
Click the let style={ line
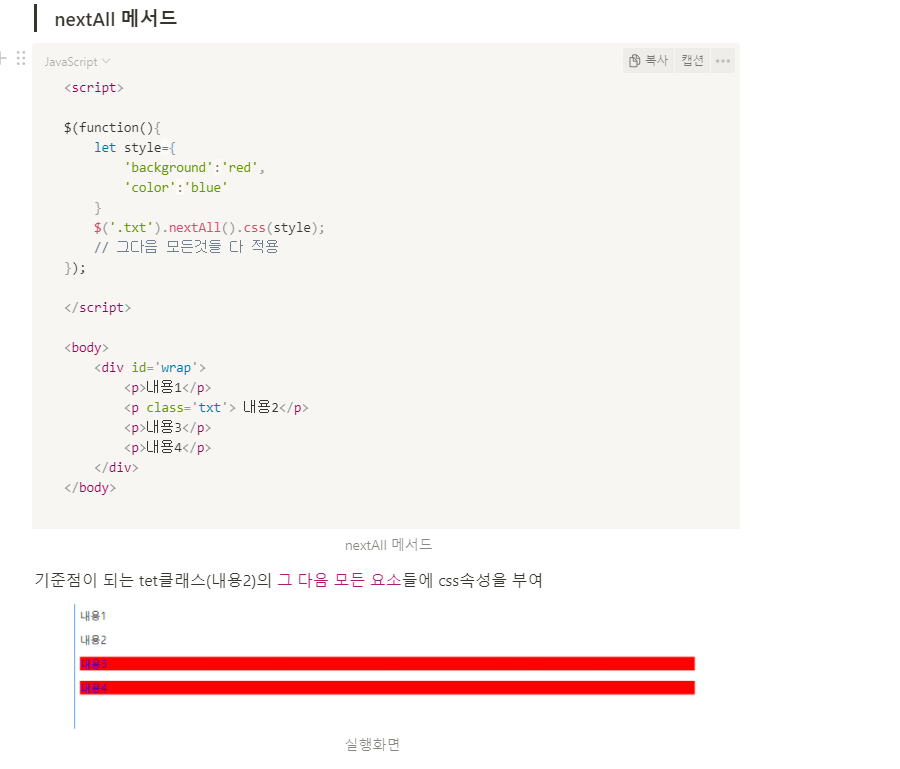(135, 147)
